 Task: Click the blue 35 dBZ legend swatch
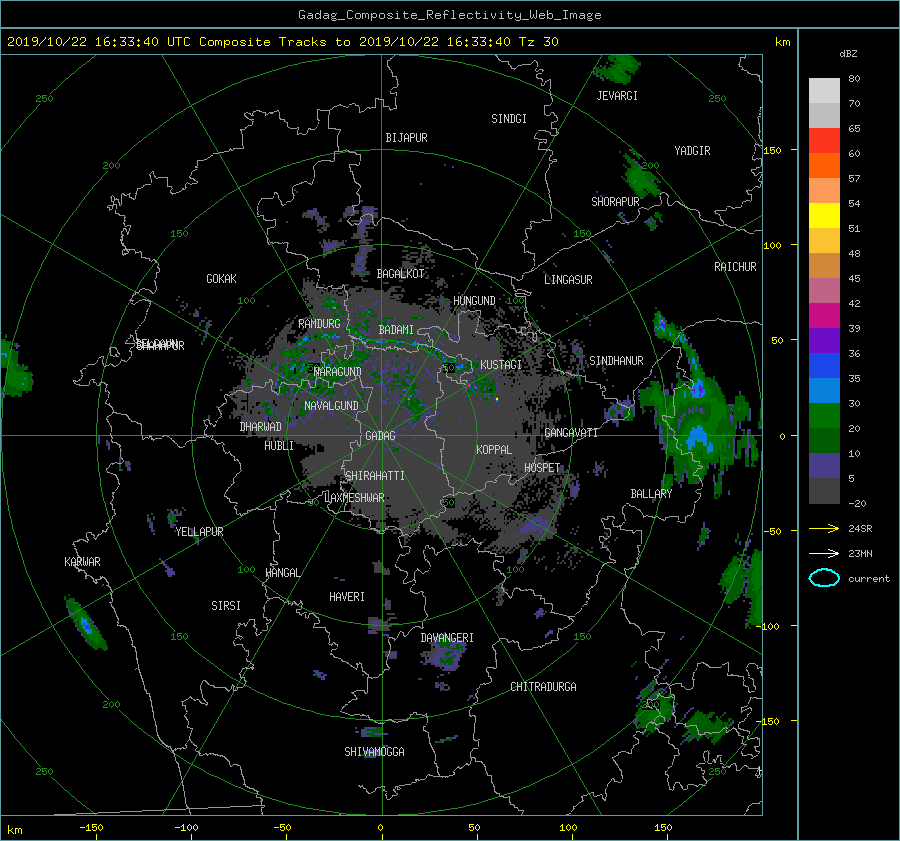click(x=824, y=365)
